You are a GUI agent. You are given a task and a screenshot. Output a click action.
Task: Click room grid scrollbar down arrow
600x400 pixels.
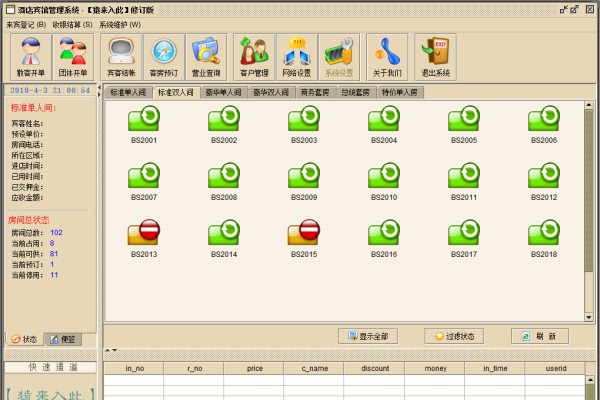(589, 317)
